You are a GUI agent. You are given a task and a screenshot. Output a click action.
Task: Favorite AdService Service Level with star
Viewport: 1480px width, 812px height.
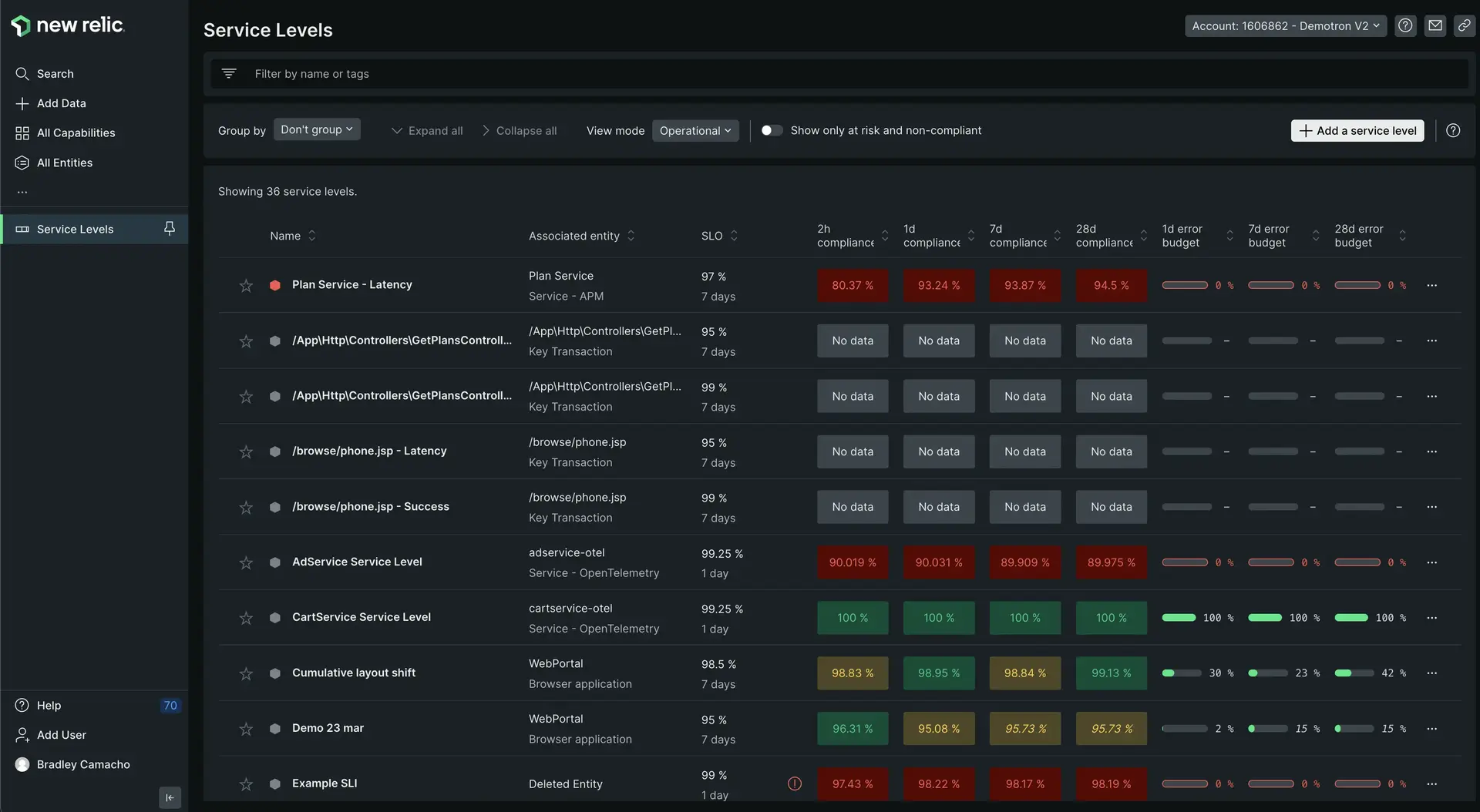pos(246,563)
